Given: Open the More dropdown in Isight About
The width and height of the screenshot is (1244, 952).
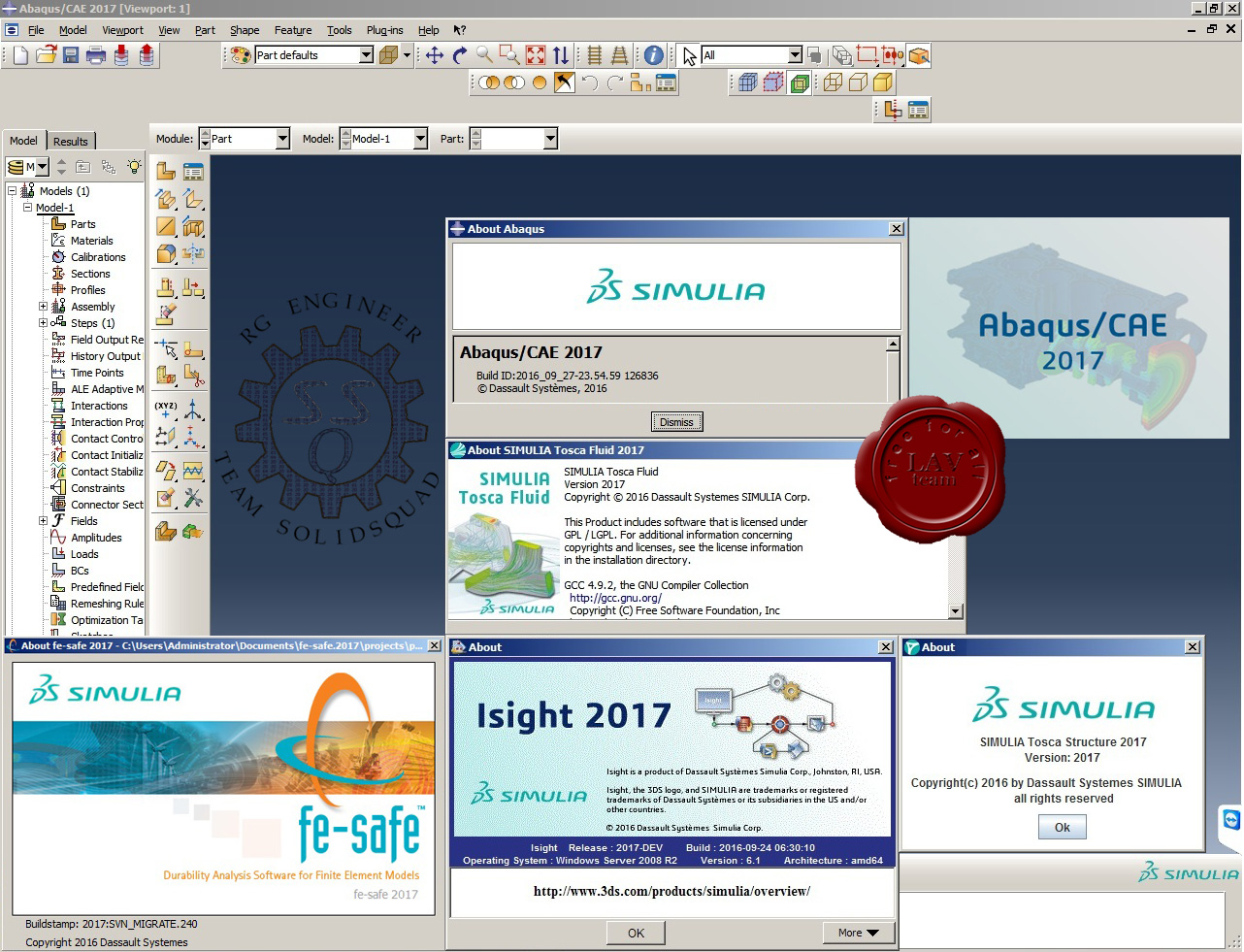Looking at the screenshot, I should coord(858,933).
